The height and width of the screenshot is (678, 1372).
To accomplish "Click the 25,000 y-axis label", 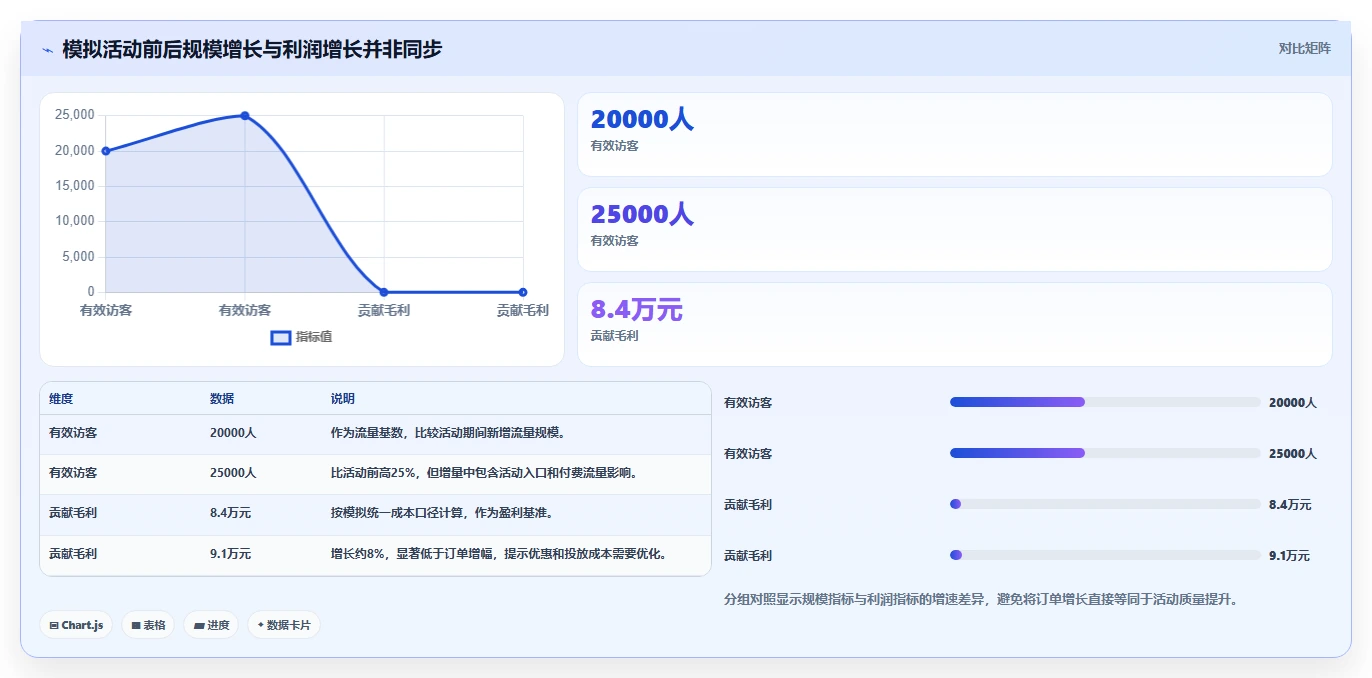I will pos(75,115).
